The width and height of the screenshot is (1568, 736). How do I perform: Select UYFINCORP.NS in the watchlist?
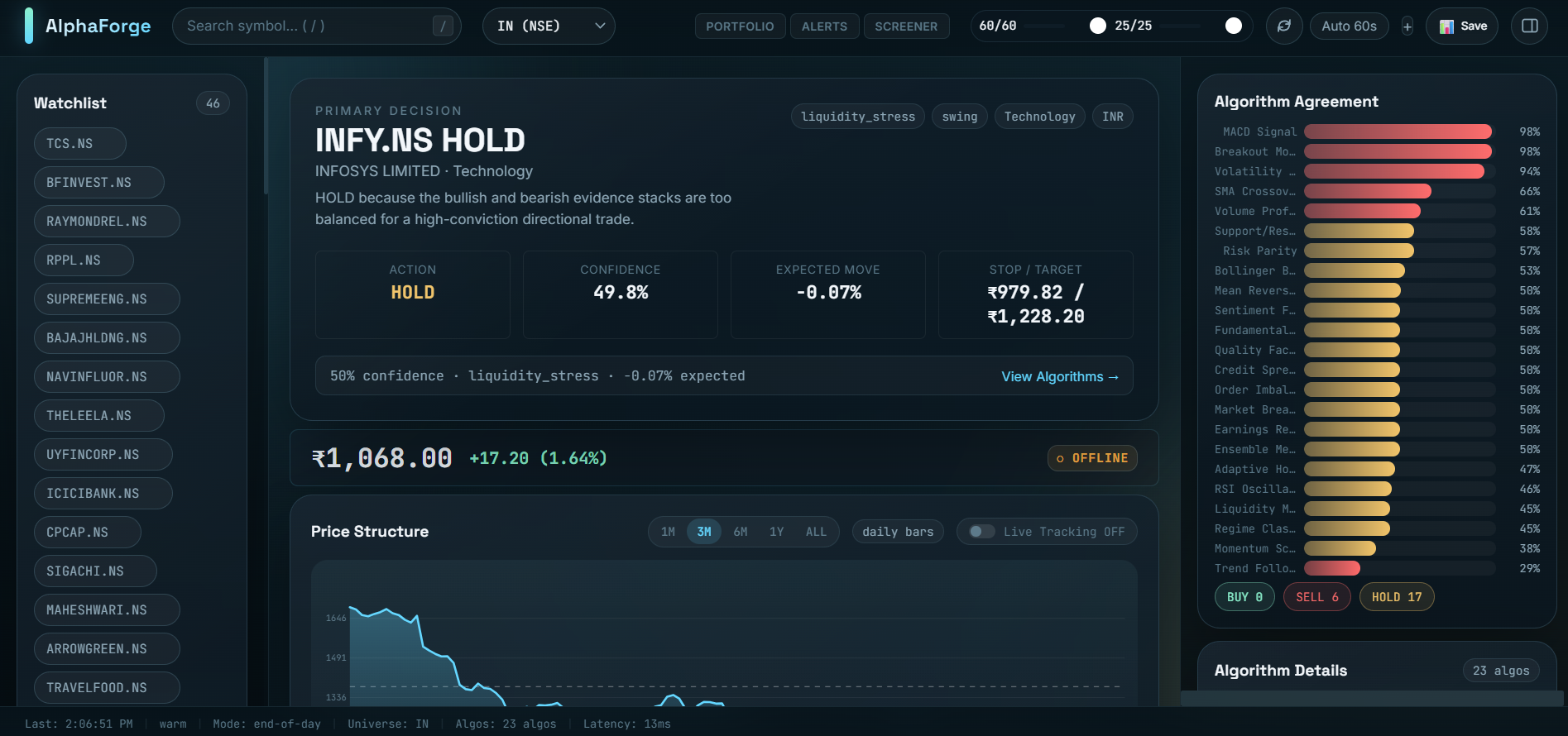click(x=103, y=455)
